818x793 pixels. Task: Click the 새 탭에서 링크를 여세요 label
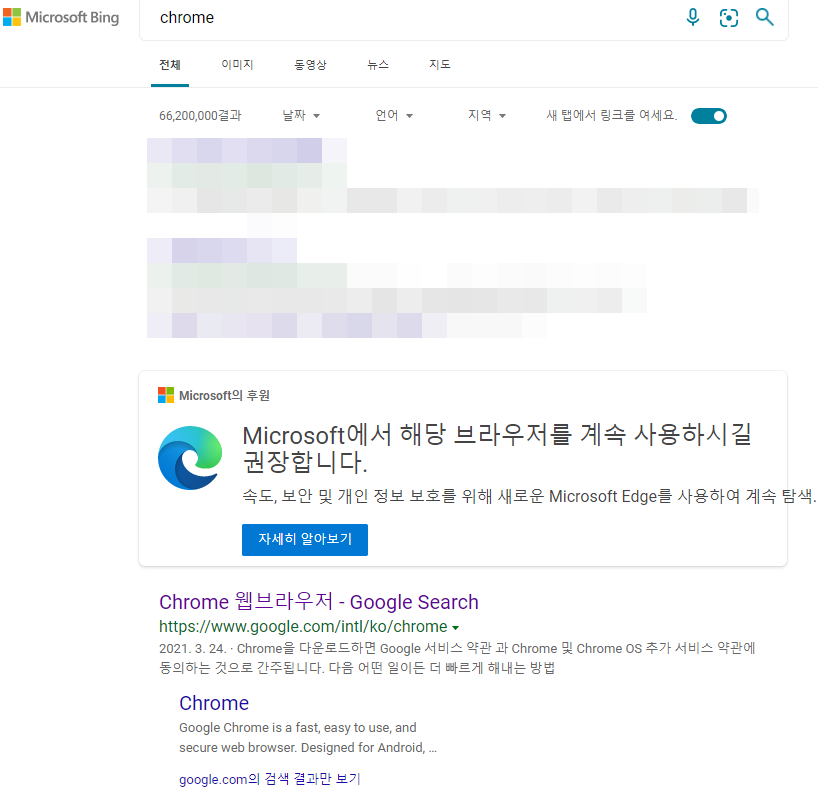click(x=611, y=115)
